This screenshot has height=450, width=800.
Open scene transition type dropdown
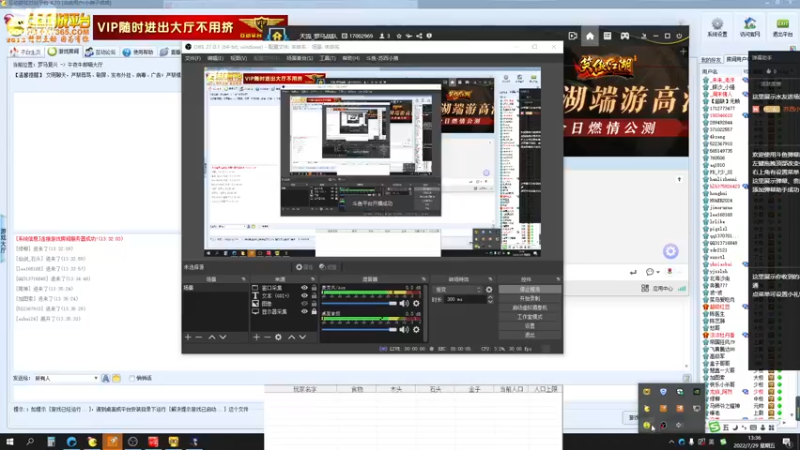457,290
